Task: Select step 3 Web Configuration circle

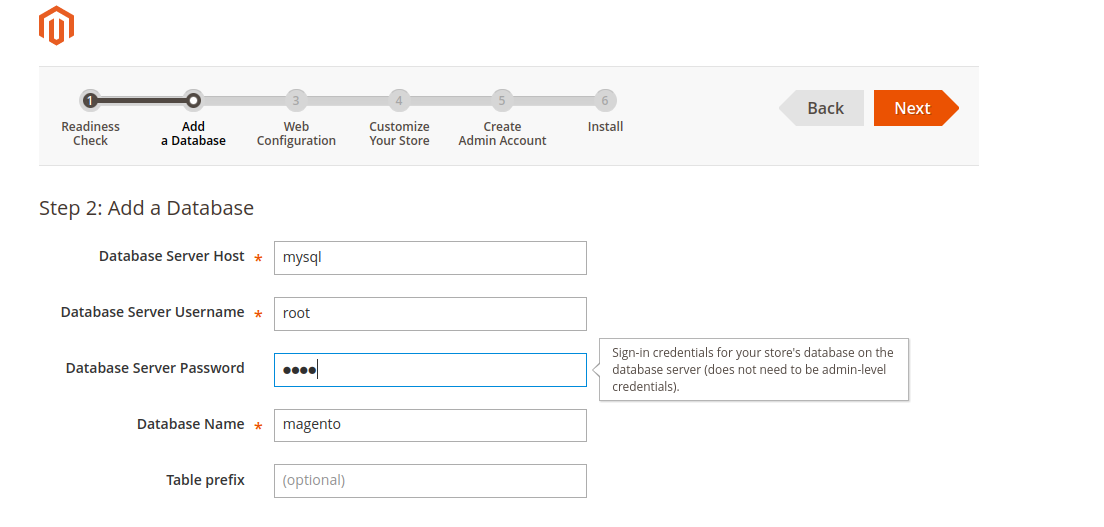Action: (x=296, y=101)
